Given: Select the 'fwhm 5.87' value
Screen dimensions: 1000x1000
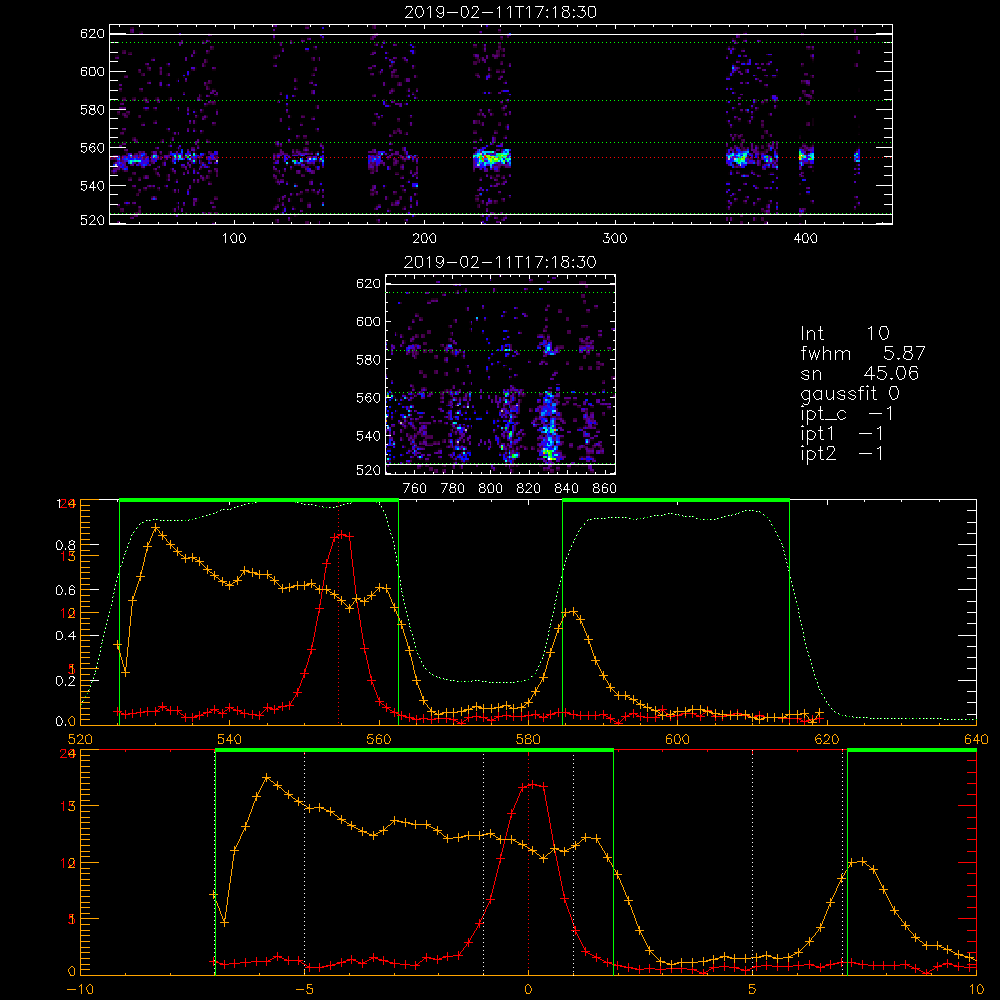Looking at the screenshot, I should [x=862, y=353].
